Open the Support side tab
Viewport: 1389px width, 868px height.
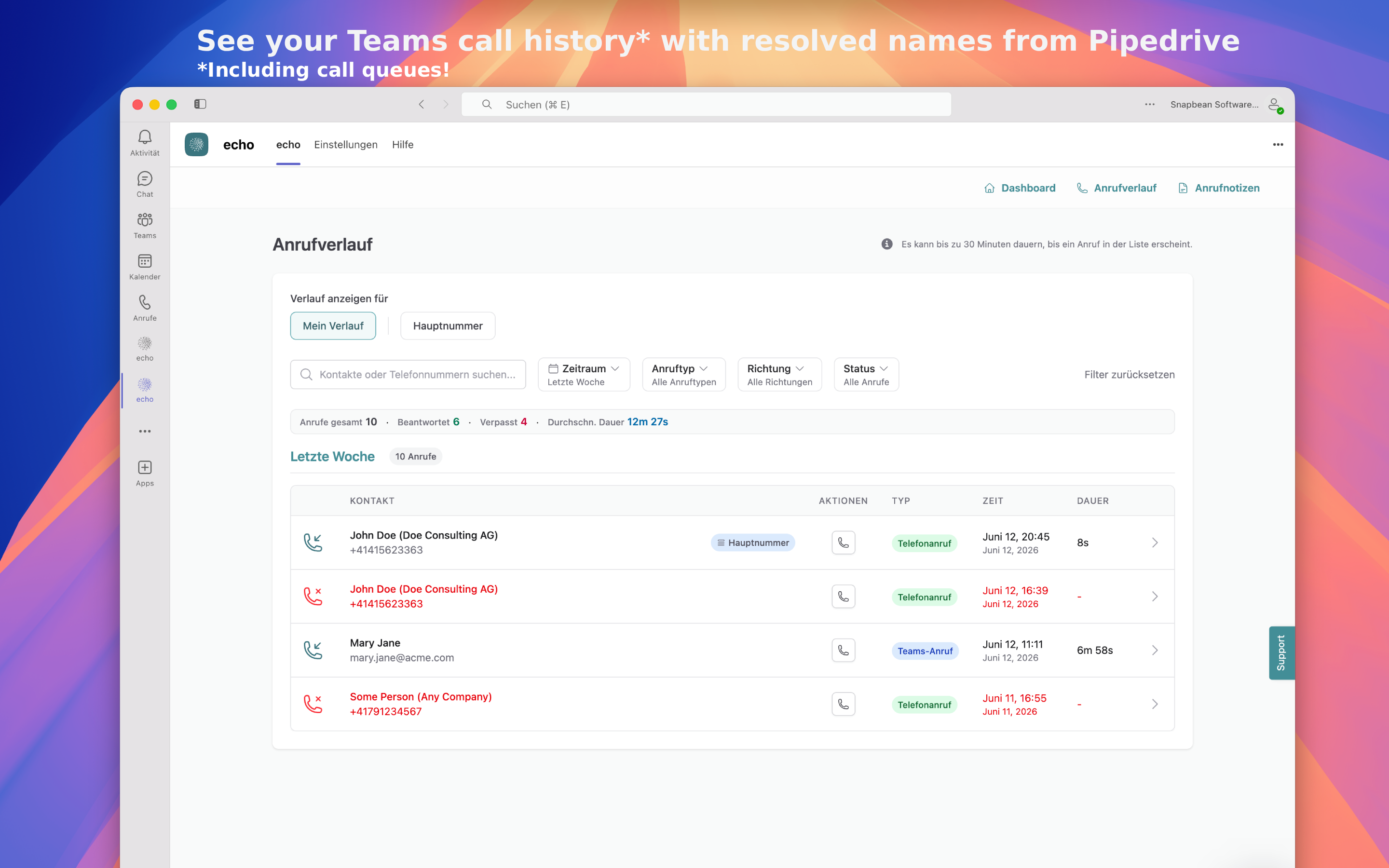1281,653
